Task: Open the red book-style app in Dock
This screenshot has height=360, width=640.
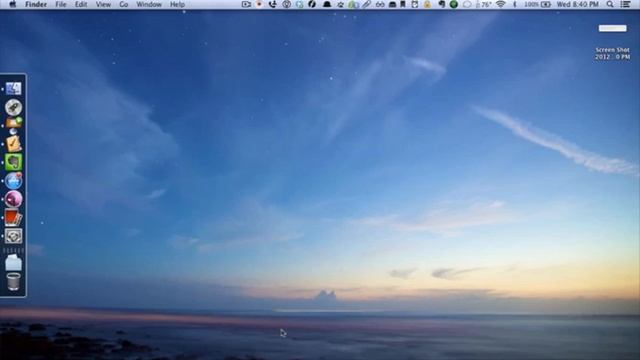Action: click(13, 218)
